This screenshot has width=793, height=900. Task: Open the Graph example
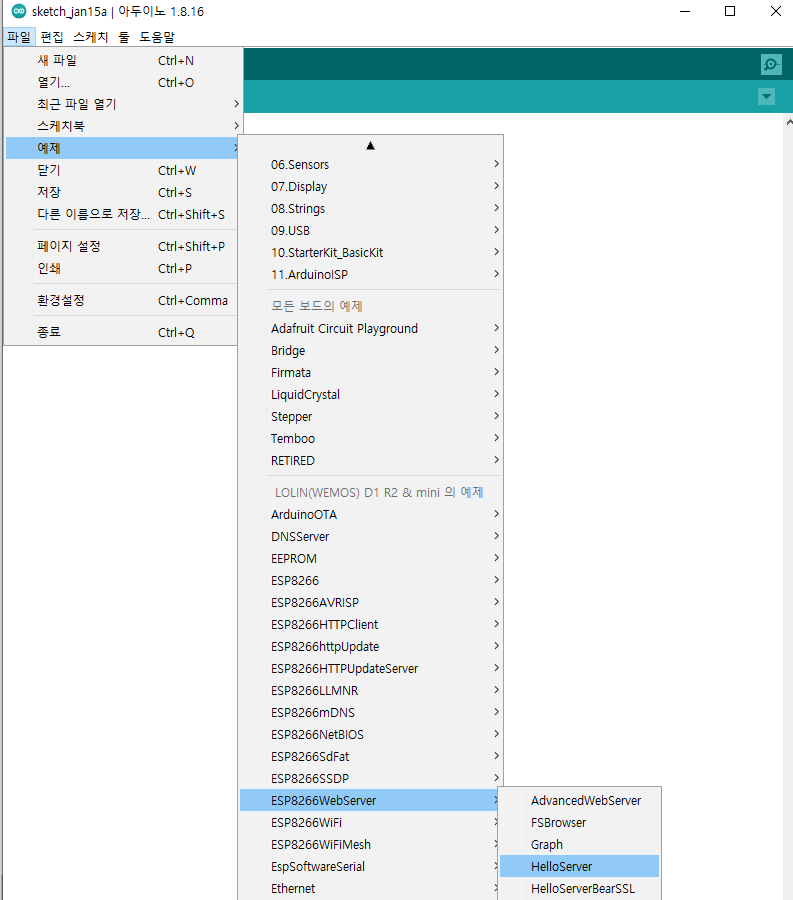coord(580,844)
